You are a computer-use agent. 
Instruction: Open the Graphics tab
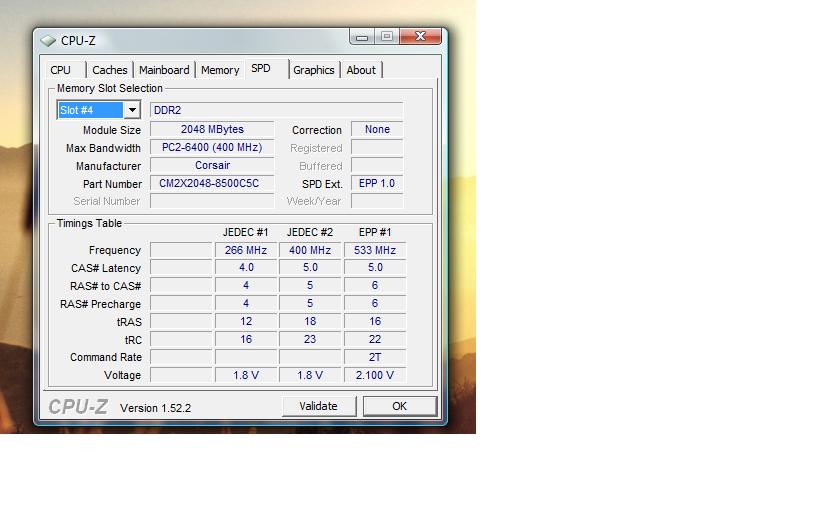(313, 70)
